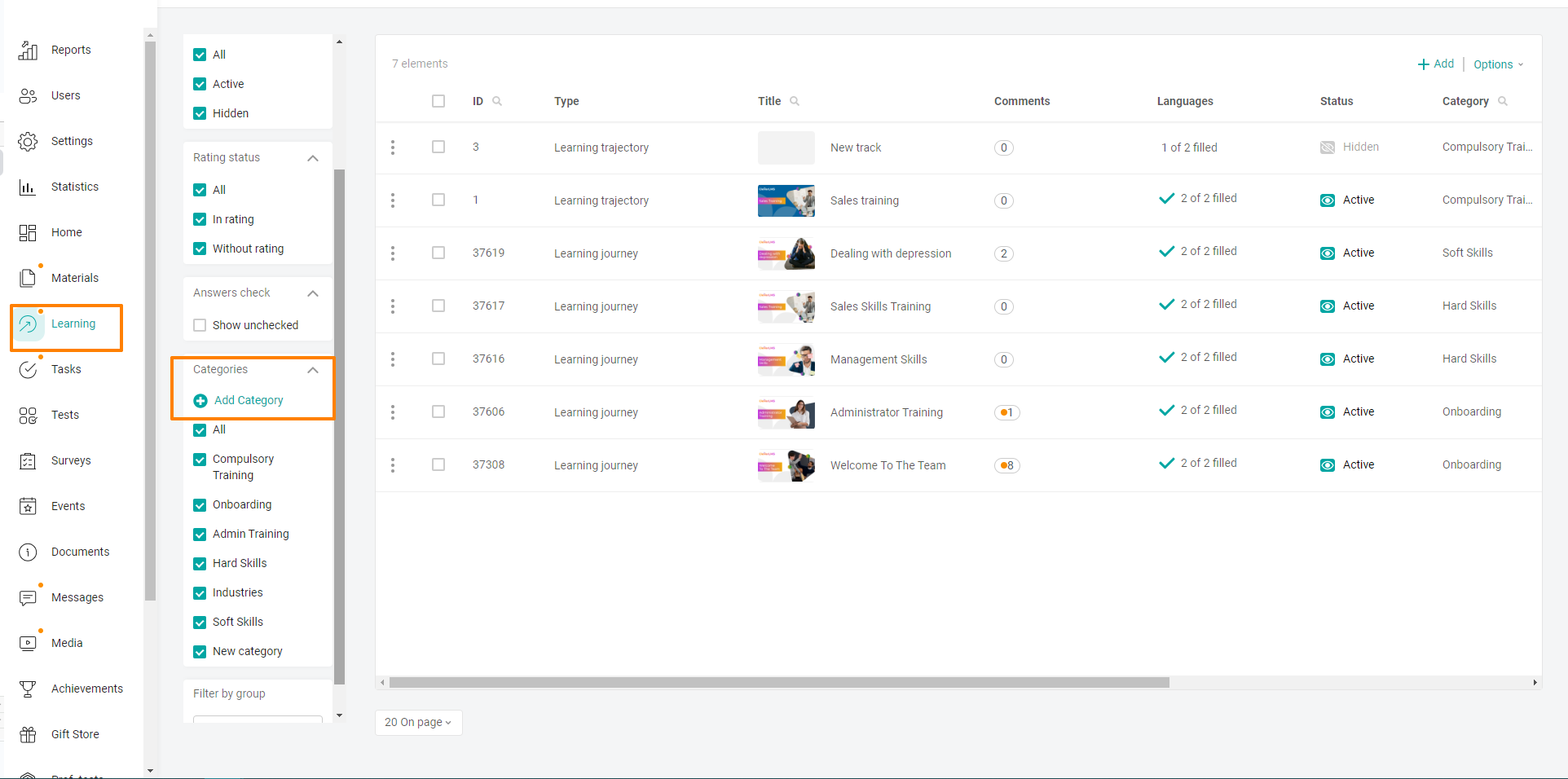Uncheck the Hidden status filter
Screen dimensions: 1568x779
click(200, 113)
